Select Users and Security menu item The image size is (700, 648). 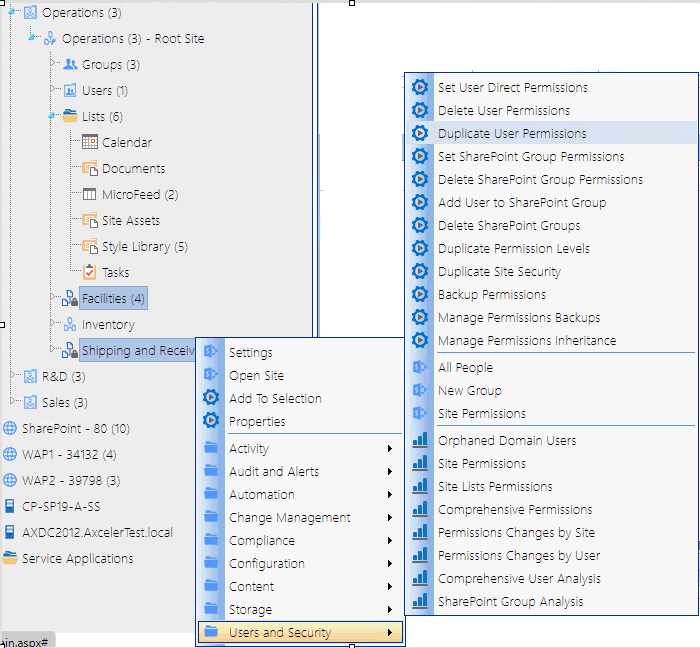[300, 632]
